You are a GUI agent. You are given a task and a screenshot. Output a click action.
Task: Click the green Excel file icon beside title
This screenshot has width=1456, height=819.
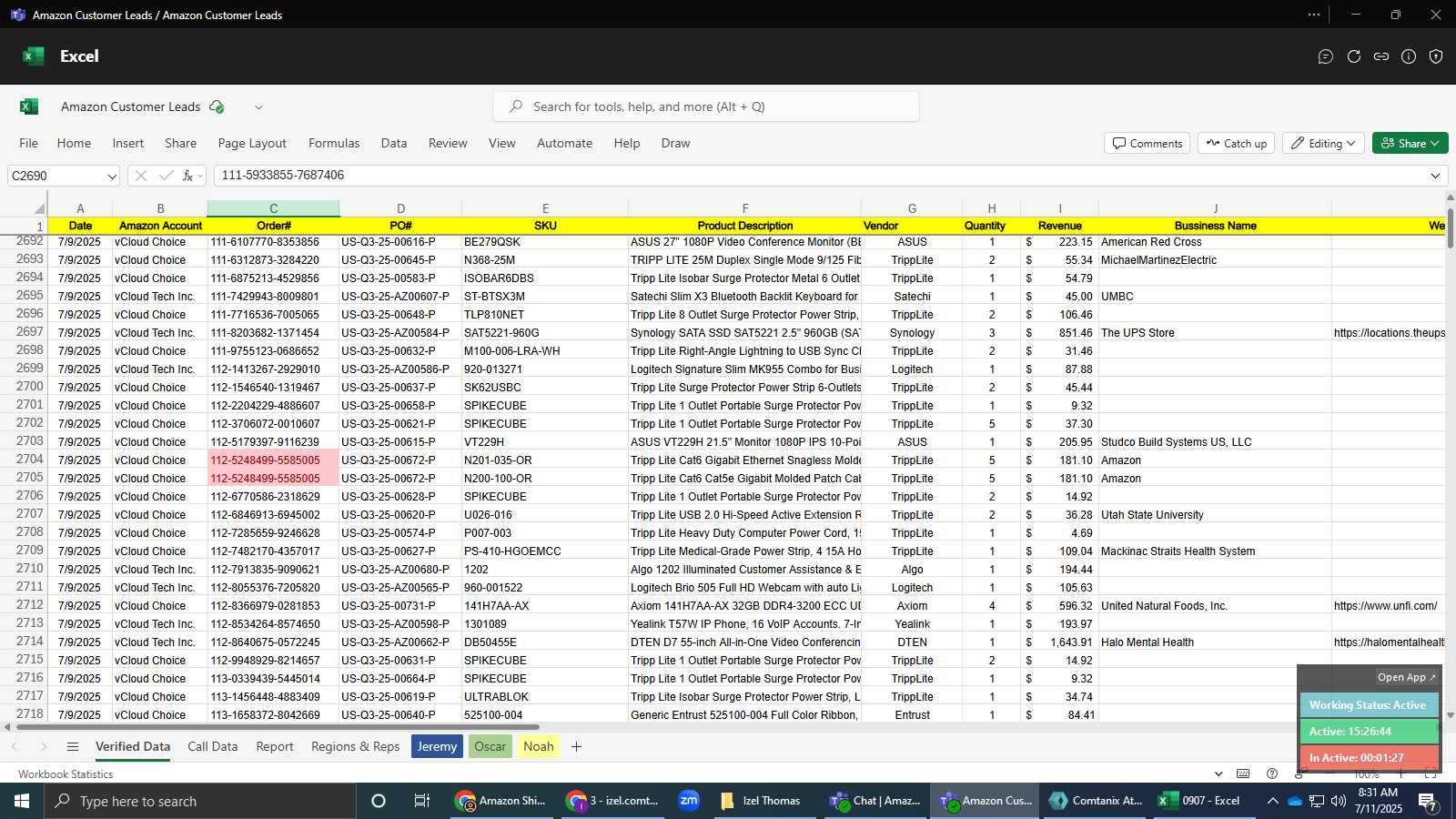[x=29, y=106]
